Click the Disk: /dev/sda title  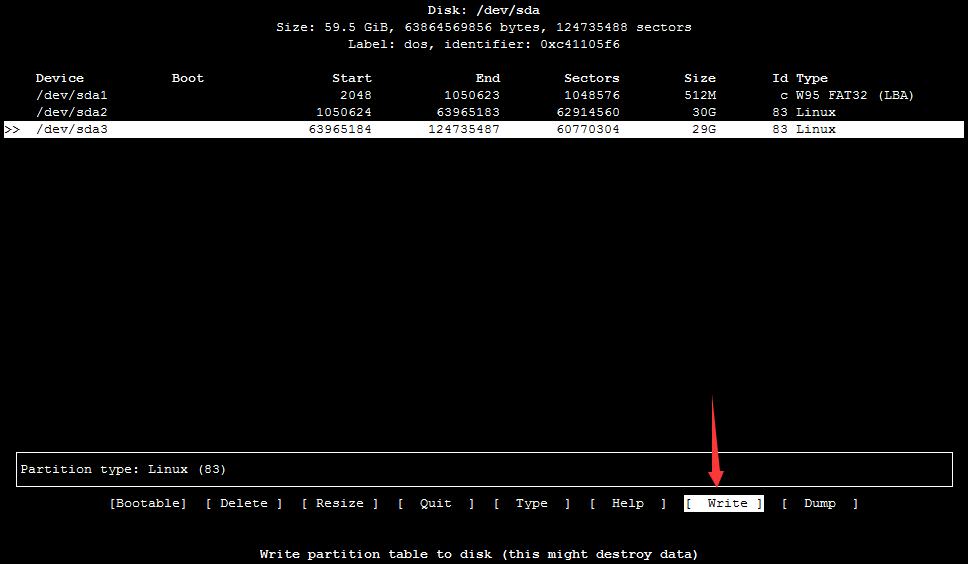pos(483,10)
